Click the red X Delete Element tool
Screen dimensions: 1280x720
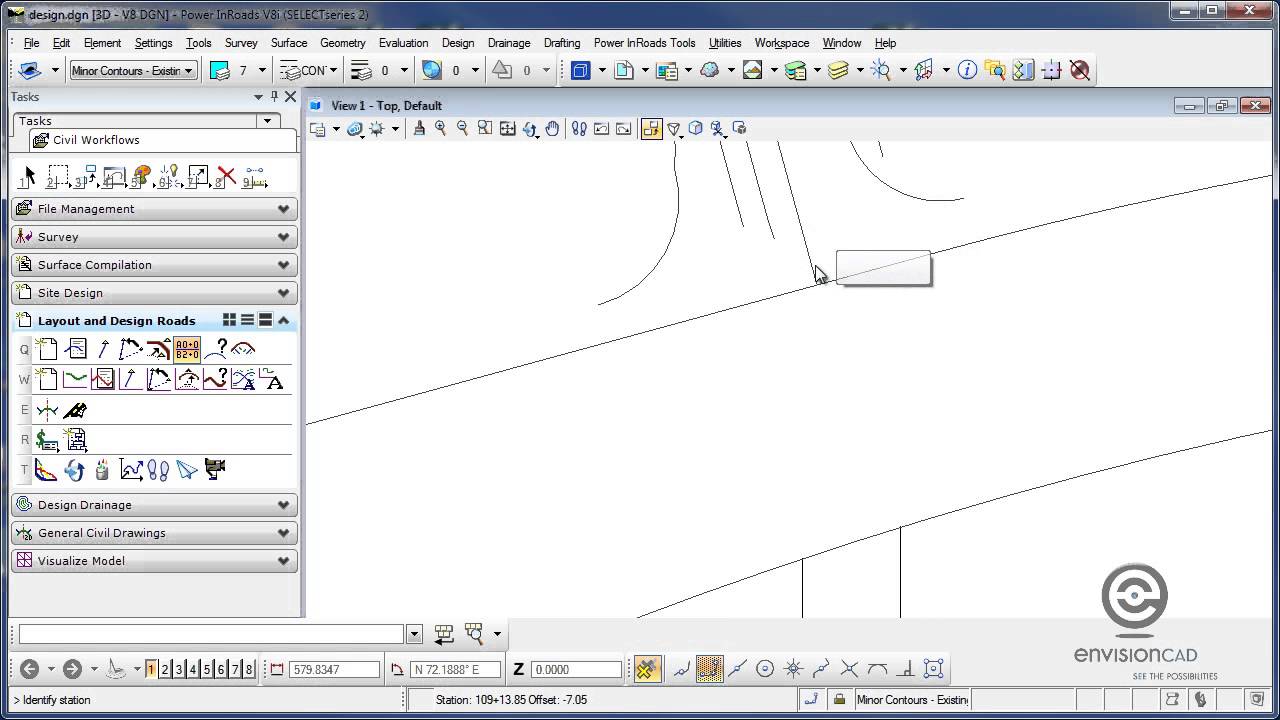coord(226,178)
